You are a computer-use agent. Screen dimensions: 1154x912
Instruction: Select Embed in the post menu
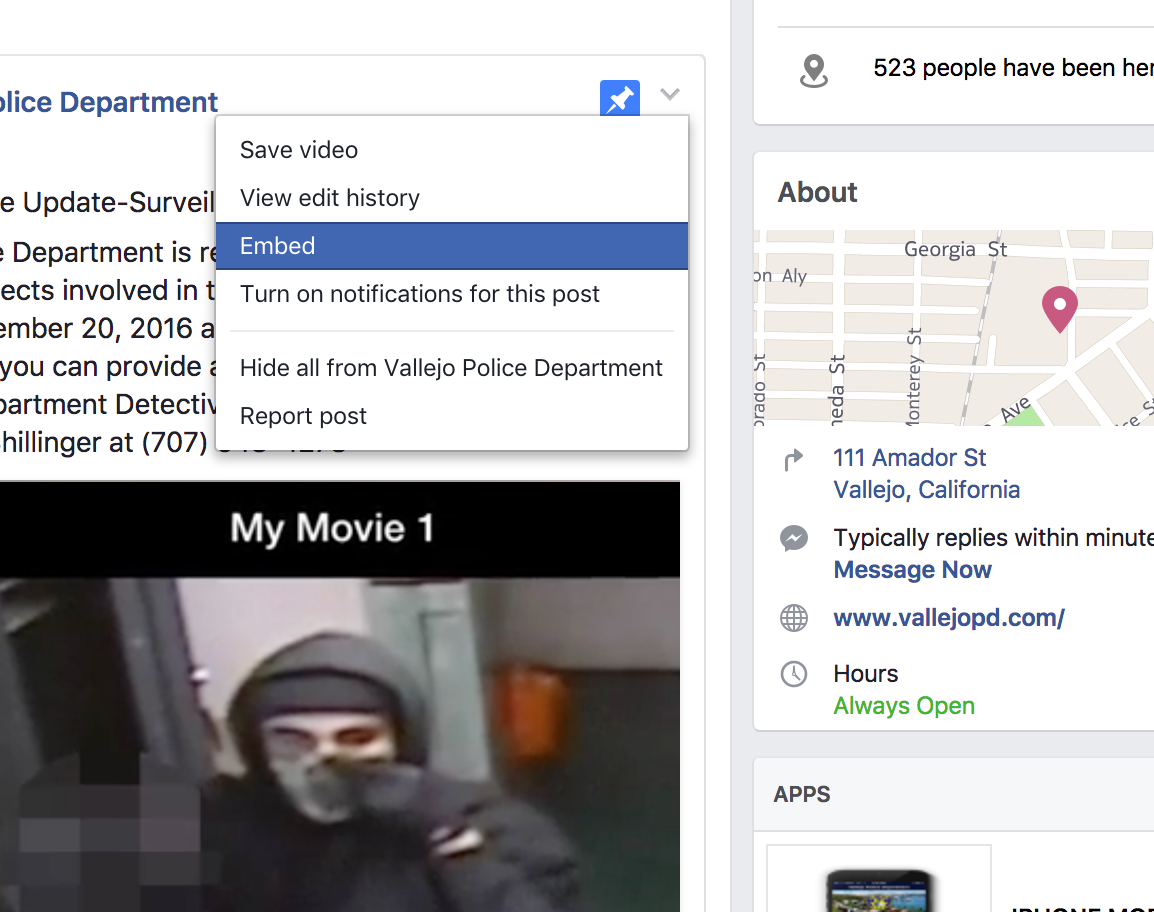click(x=278, y=246)
